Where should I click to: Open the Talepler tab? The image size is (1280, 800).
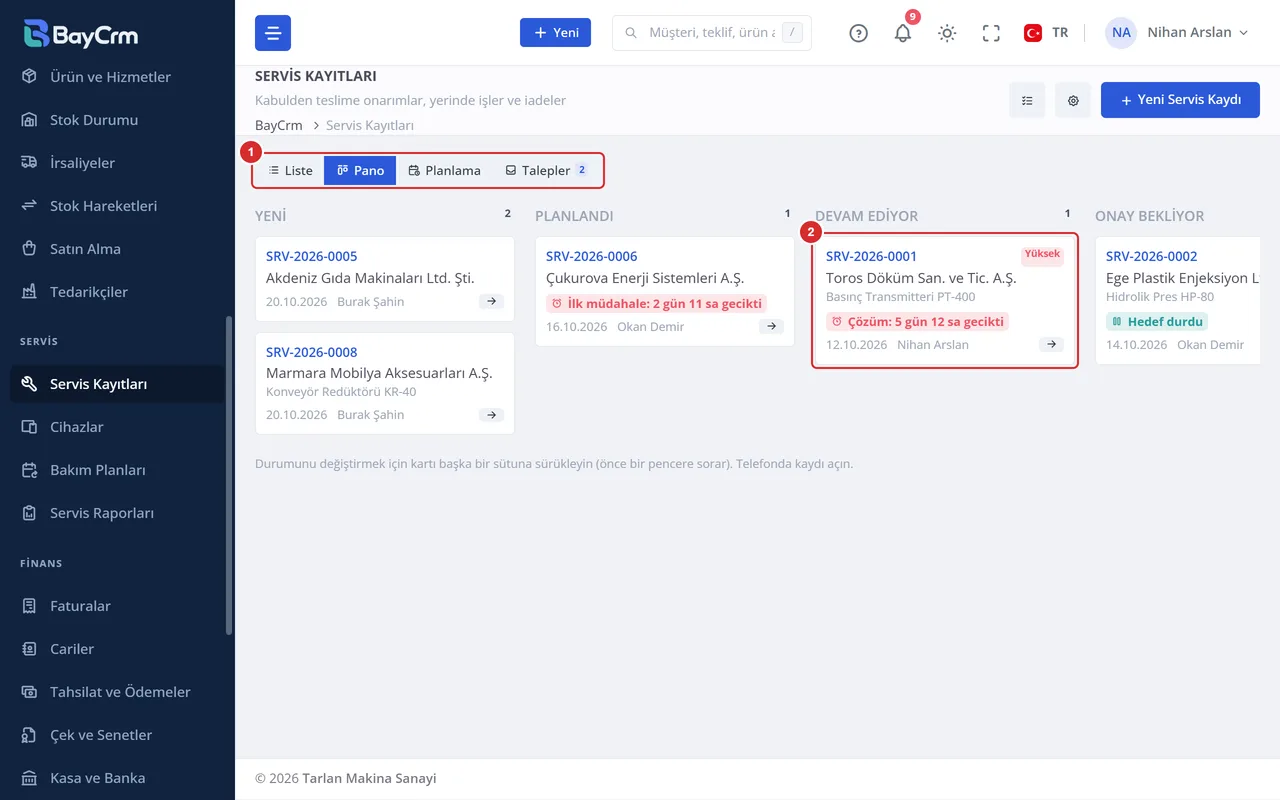(x=546, y=170)
